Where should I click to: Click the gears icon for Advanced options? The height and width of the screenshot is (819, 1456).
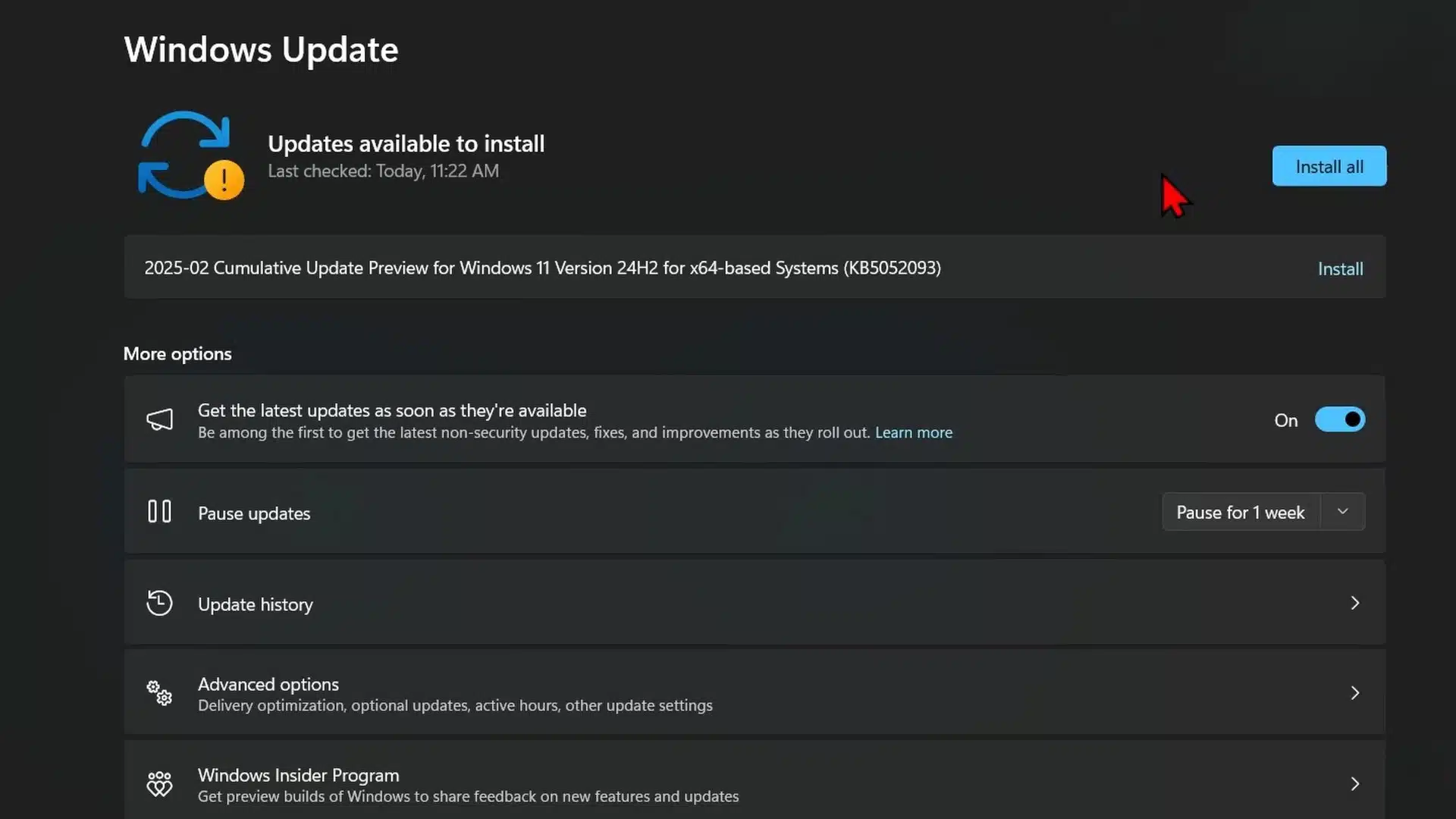(159, 693)
